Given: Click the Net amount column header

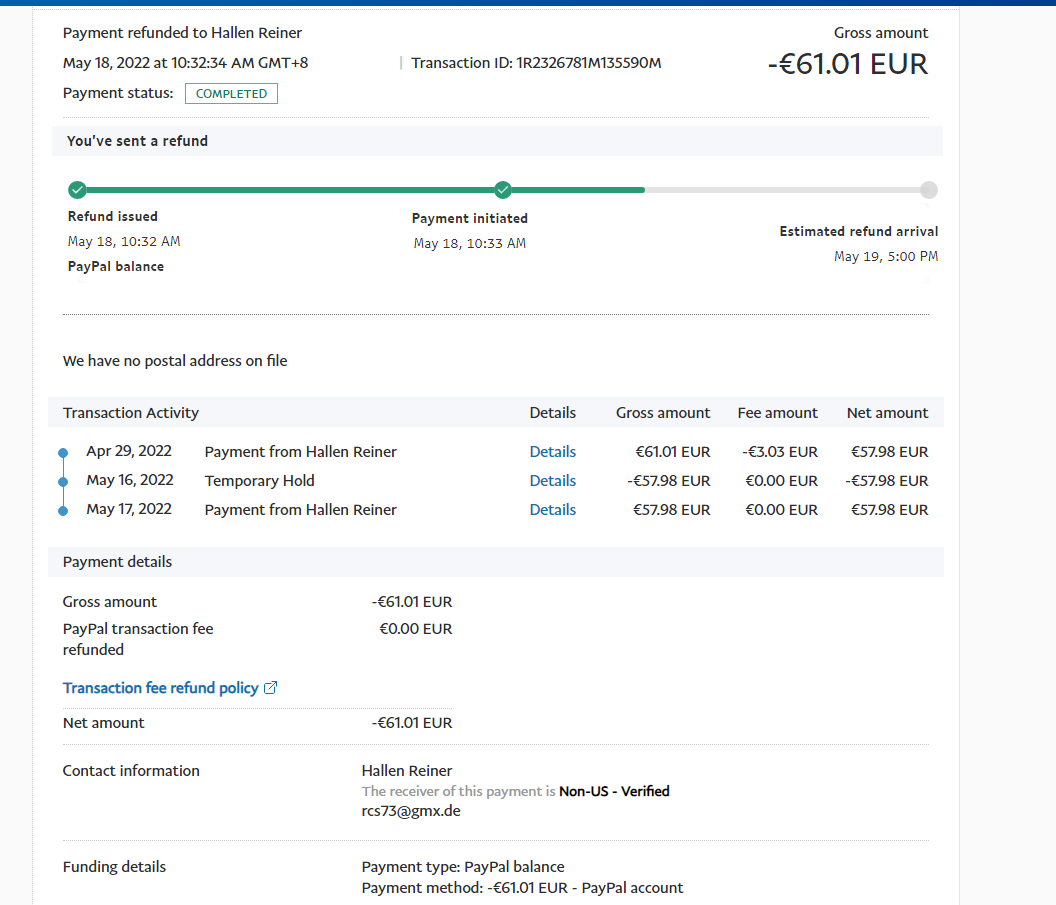Looking at the screenshot, I should pos(887,413).
